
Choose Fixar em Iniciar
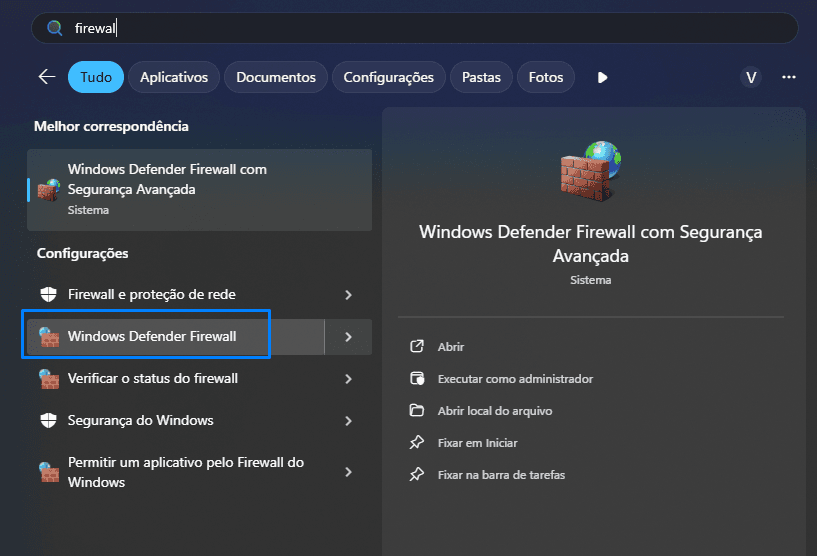[477, 443]
